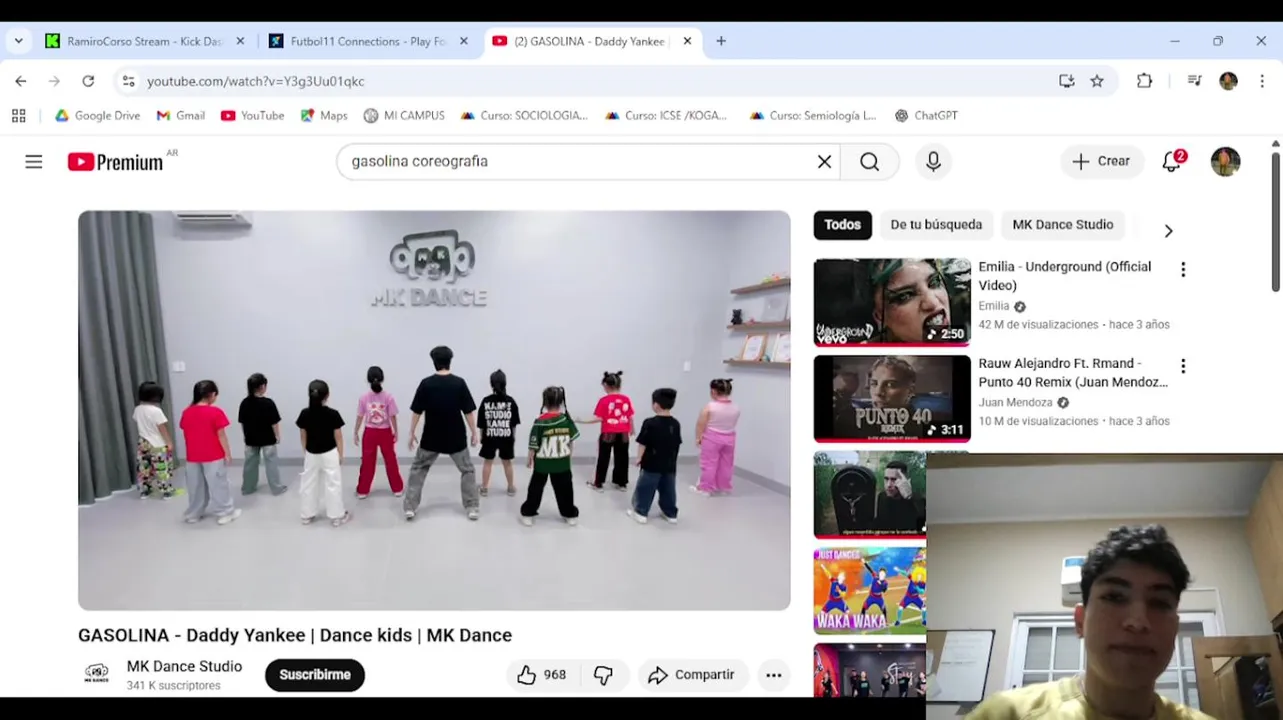
Task: Open the Google Drive bookmark
Action: tap(97, 116)
